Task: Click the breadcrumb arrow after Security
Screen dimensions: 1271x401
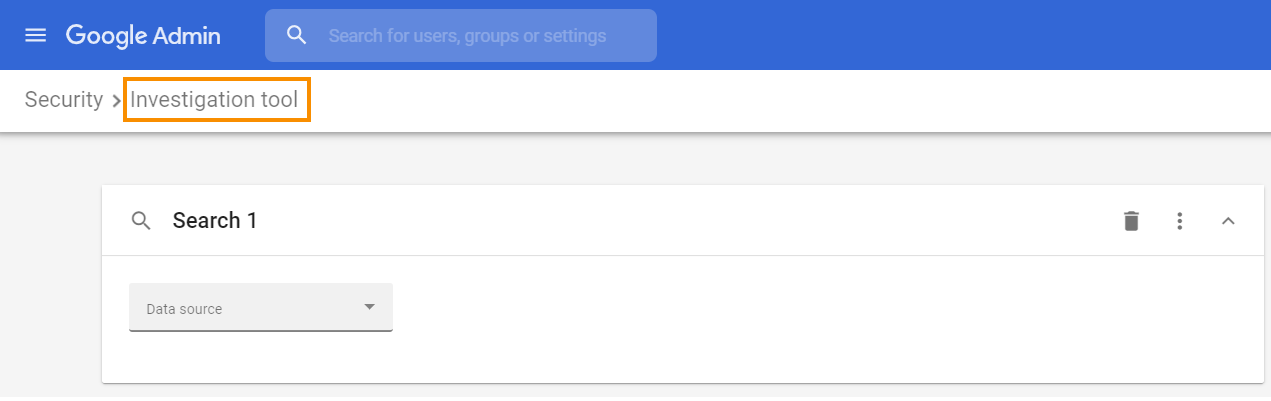Action: (x=116, y=101)
